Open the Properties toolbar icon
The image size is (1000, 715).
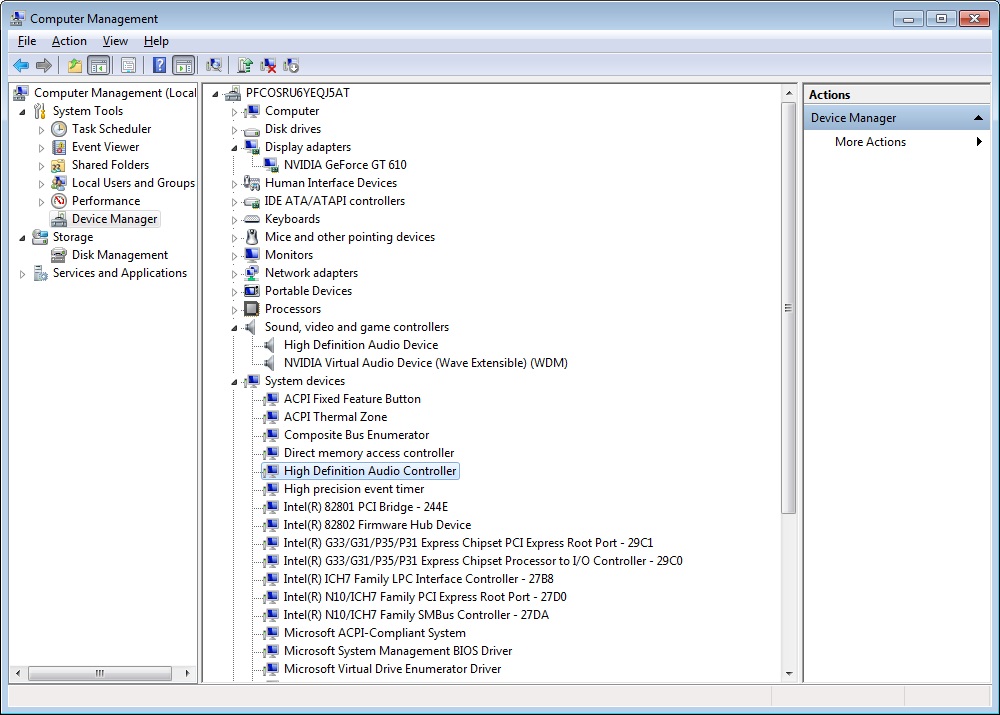(x=128, y=65)
